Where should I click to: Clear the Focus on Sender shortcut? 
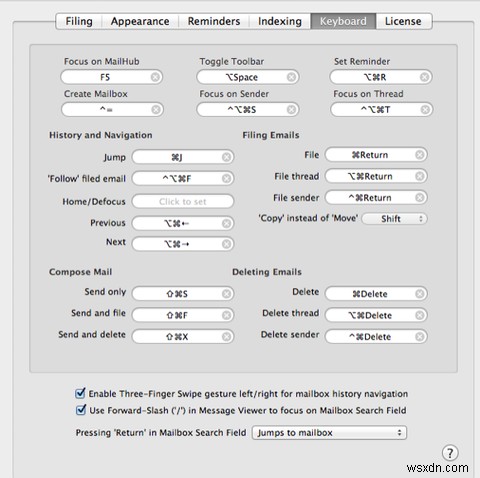(x=291, y=110)
